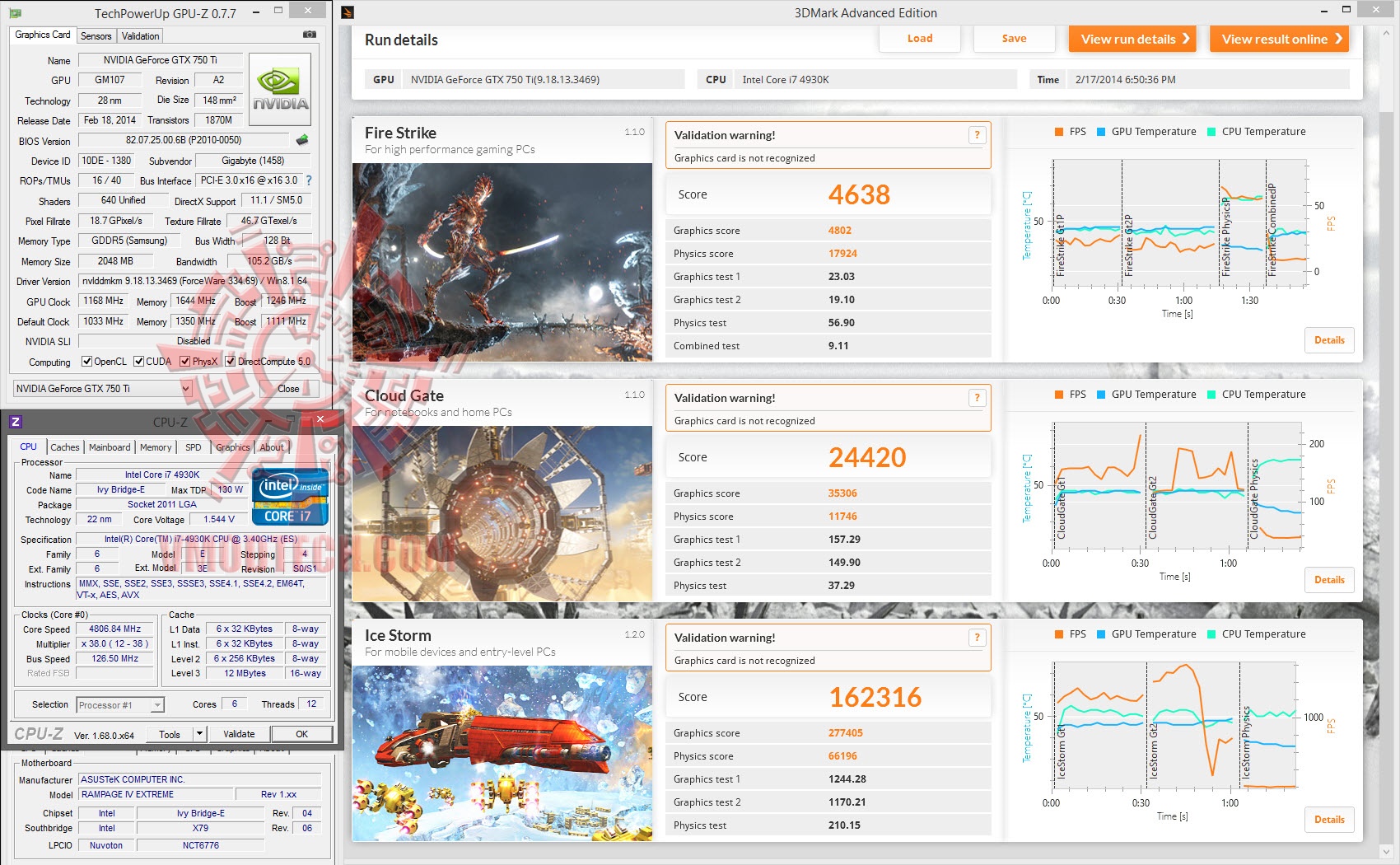Open the Memory tab in CPU-Z

coord(156,447)
